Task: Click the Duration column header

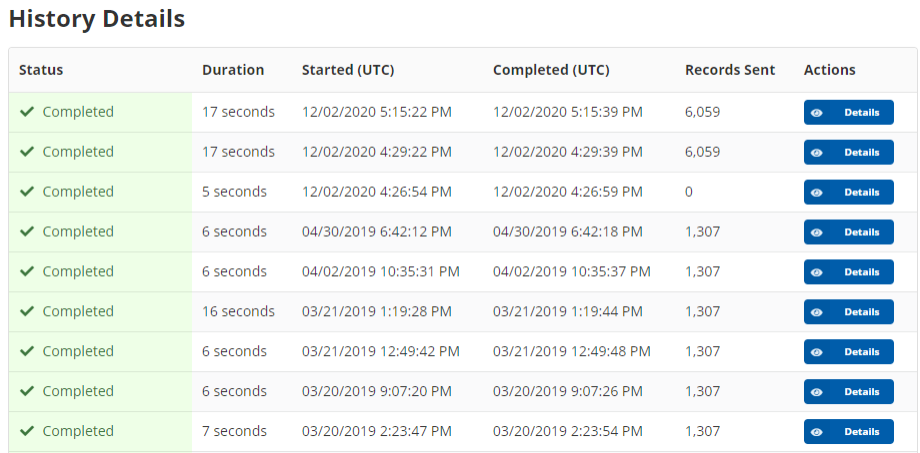Action: pos(233,70)
